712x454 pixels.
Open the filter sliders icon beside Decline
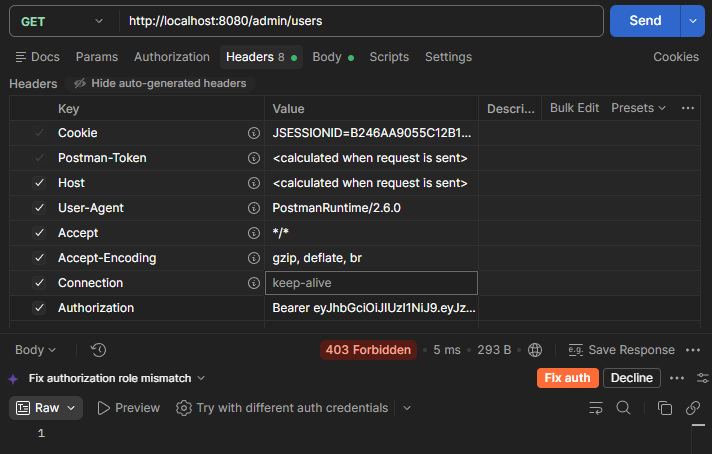click(702, 378)
